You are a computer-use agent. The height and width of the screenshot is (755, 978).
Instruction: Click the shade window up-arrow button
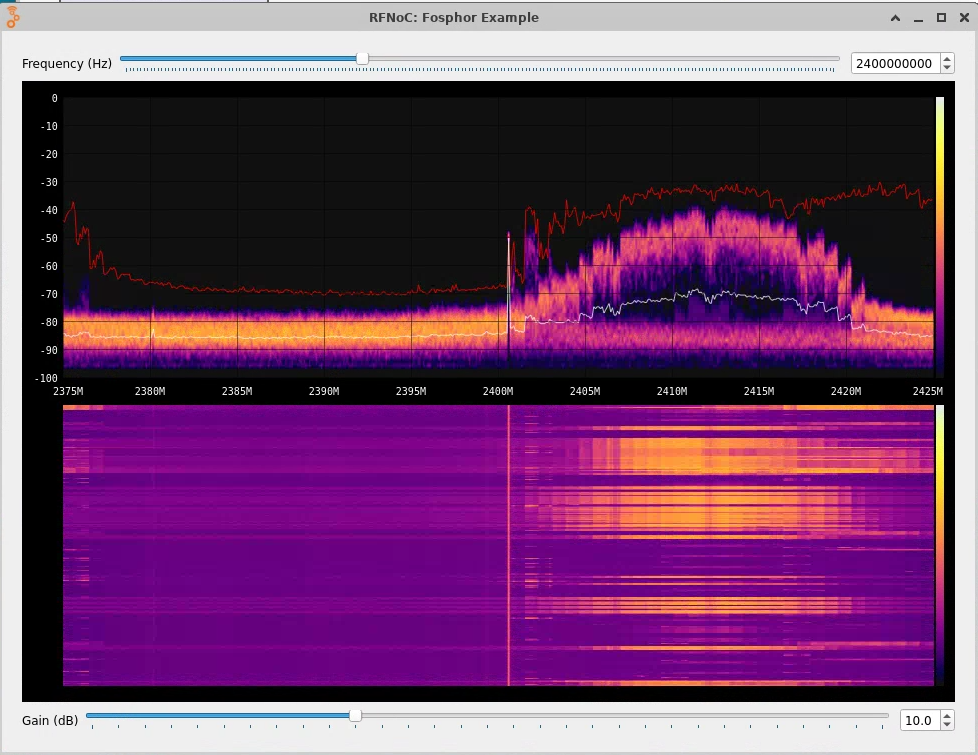[897, 18]
